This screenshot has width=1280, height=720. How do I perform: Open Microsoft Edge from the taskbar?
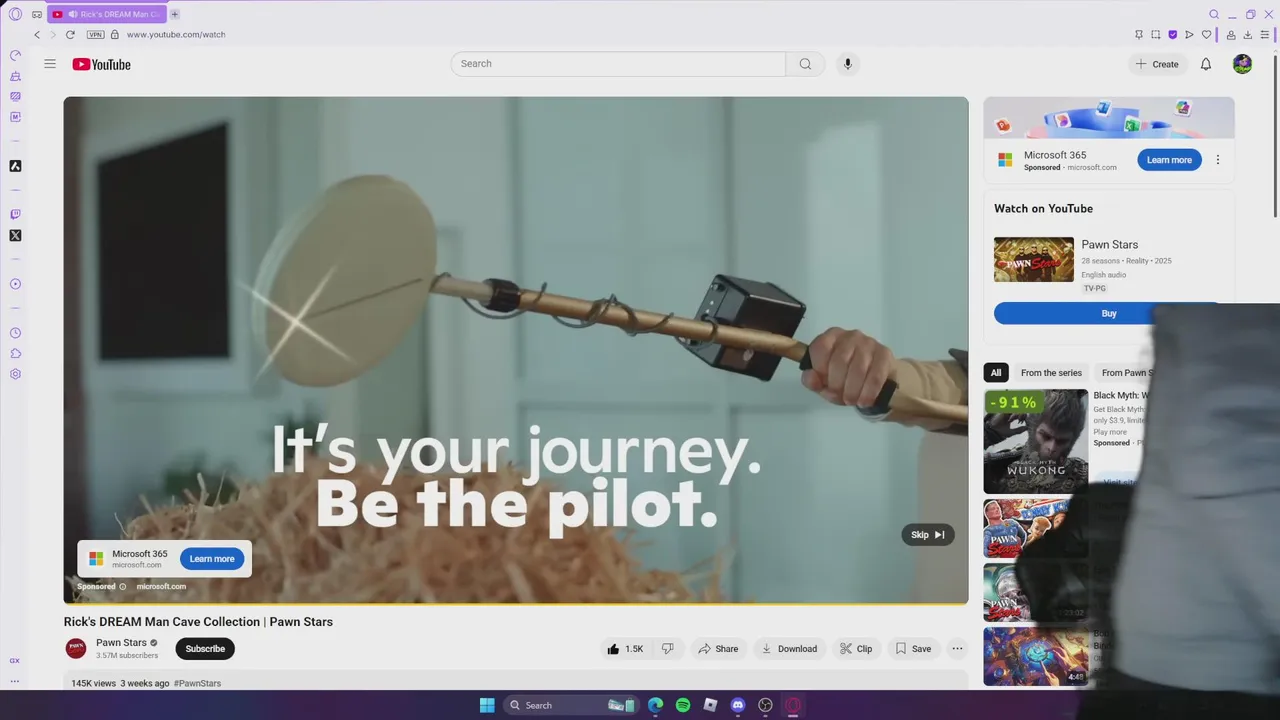tap(655, 705)
